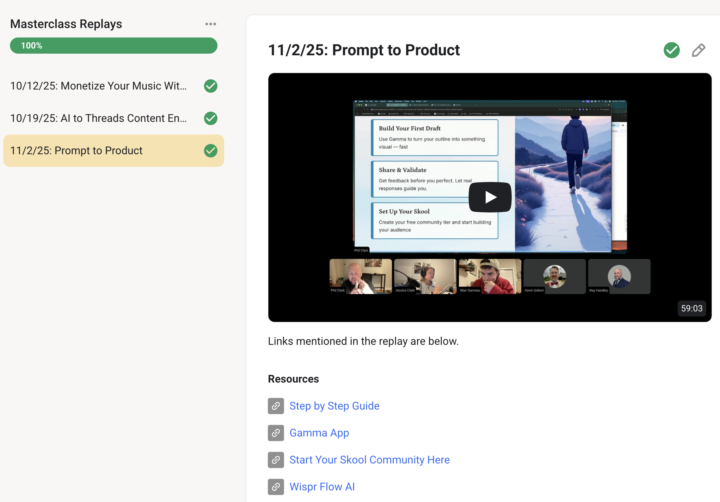Click the 59:03 video duration badge
Viewport: 720px width, 502px height.
click(692, 308)
